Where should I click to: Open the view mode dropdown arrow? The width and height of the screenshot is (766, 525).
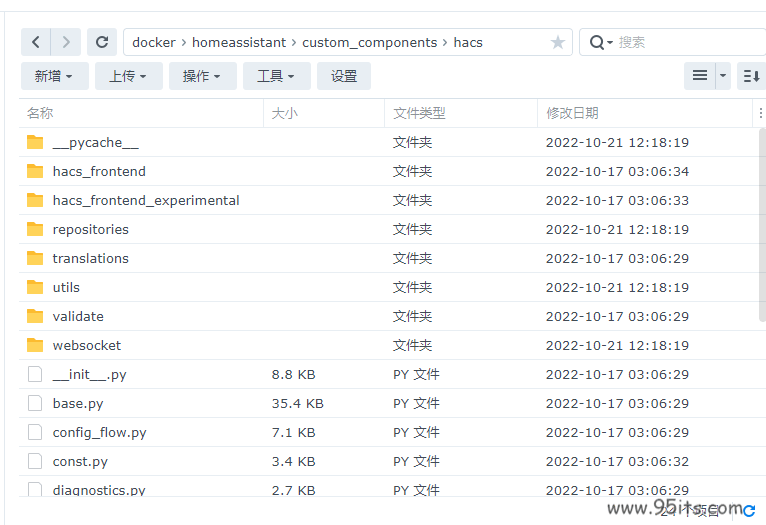(x=723, y=76)
